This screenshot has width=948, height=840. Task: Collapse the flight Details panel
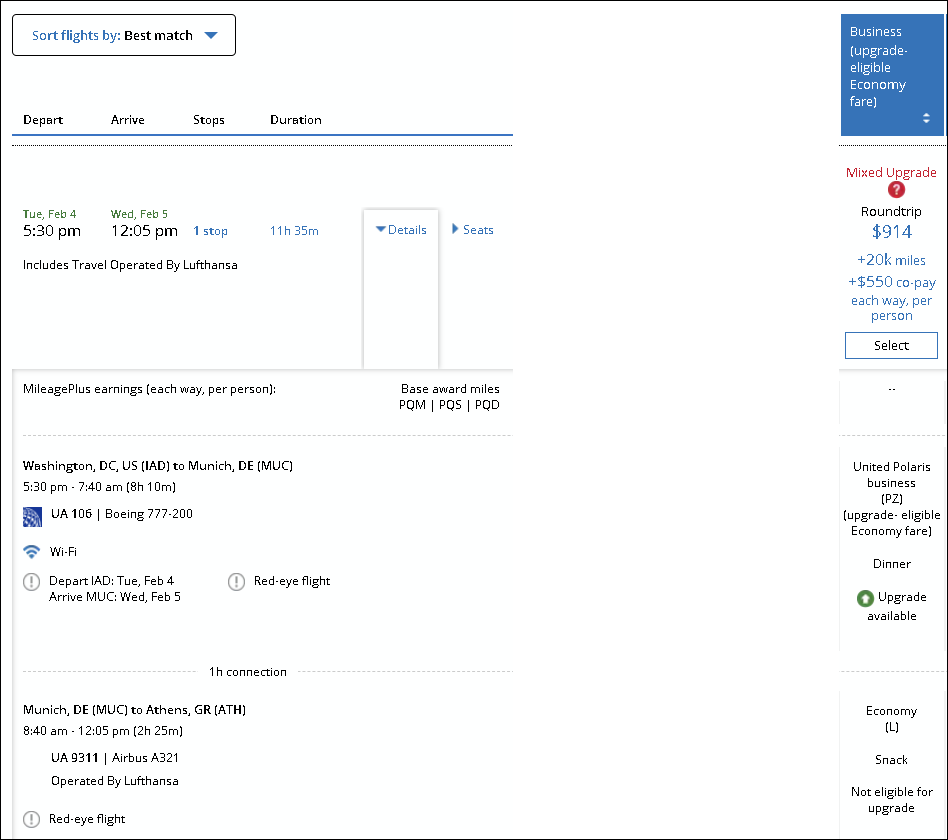(401, 230)
